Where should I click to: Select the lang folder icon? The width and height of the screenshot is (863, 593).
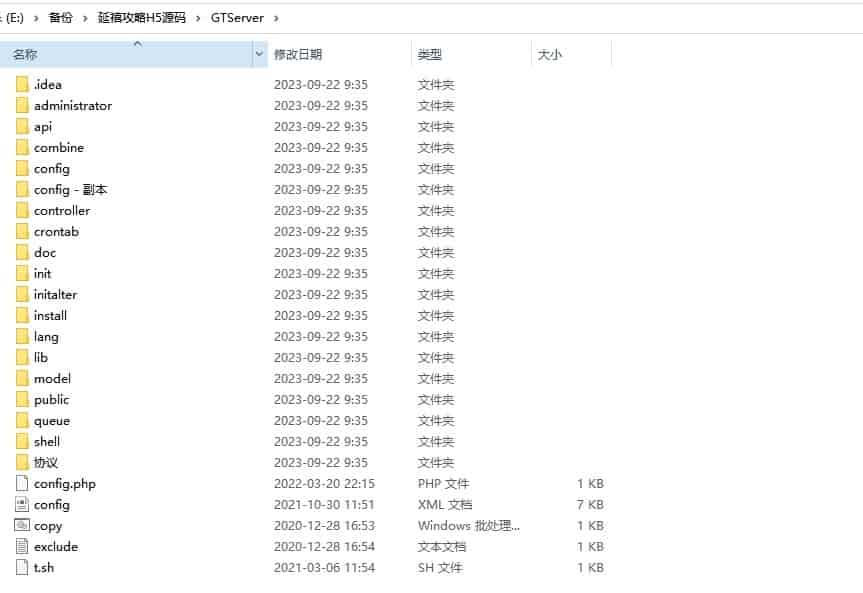pos(22,336)
